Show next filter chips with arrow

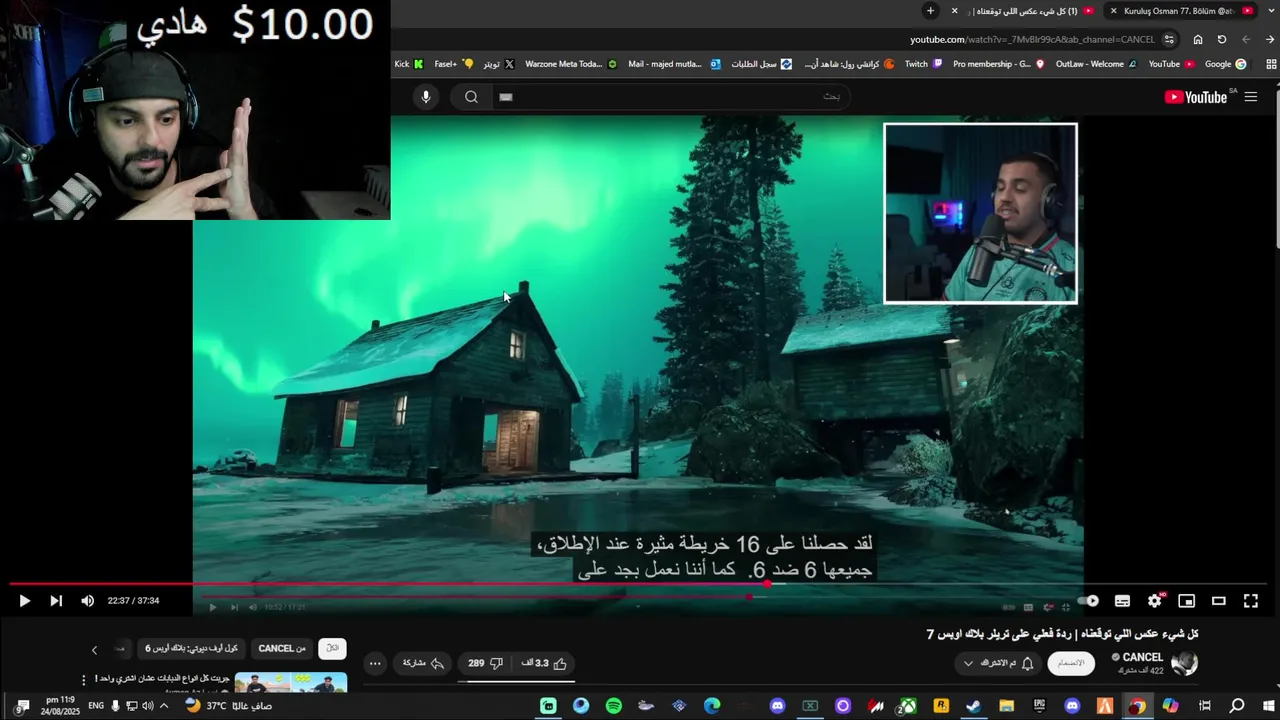[95, 649]
